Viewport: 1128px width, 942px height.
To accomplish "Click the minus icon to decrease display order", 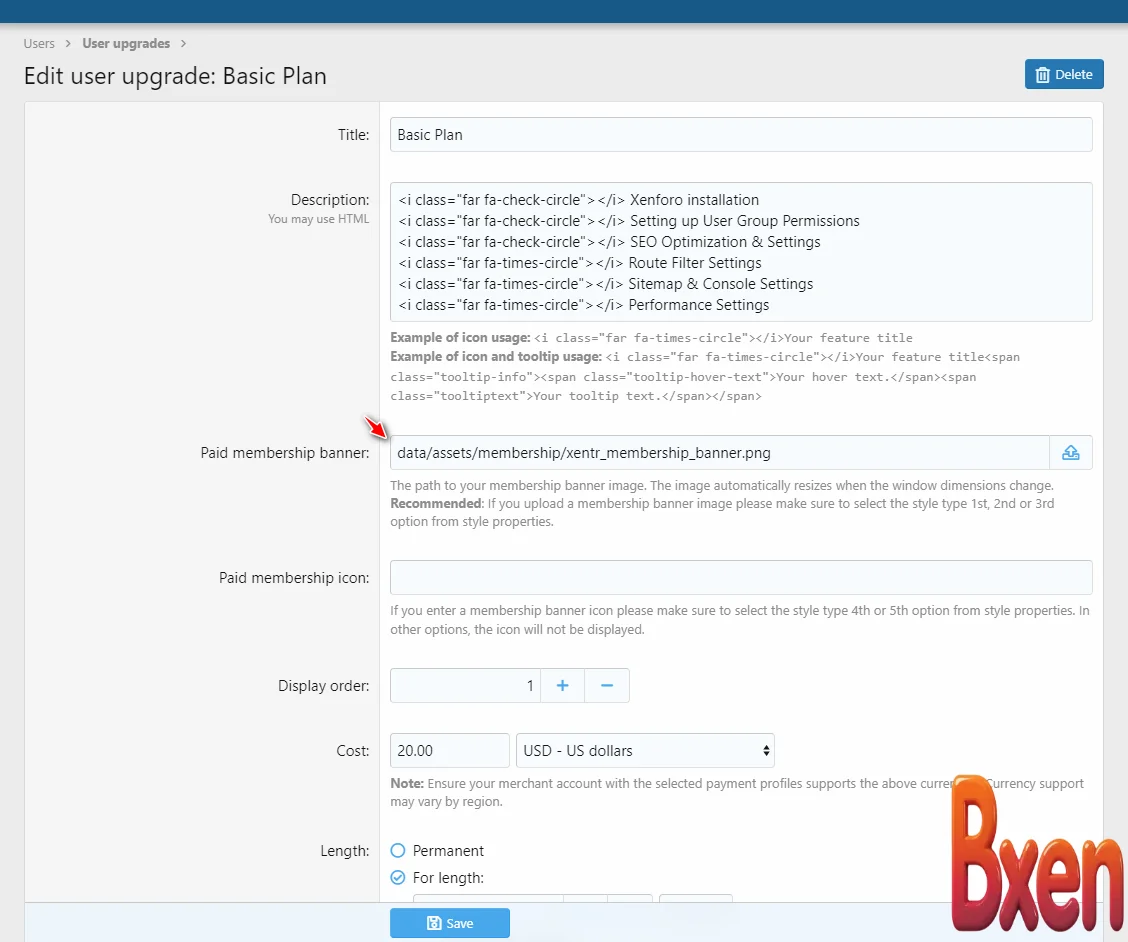I will point(606,685).
